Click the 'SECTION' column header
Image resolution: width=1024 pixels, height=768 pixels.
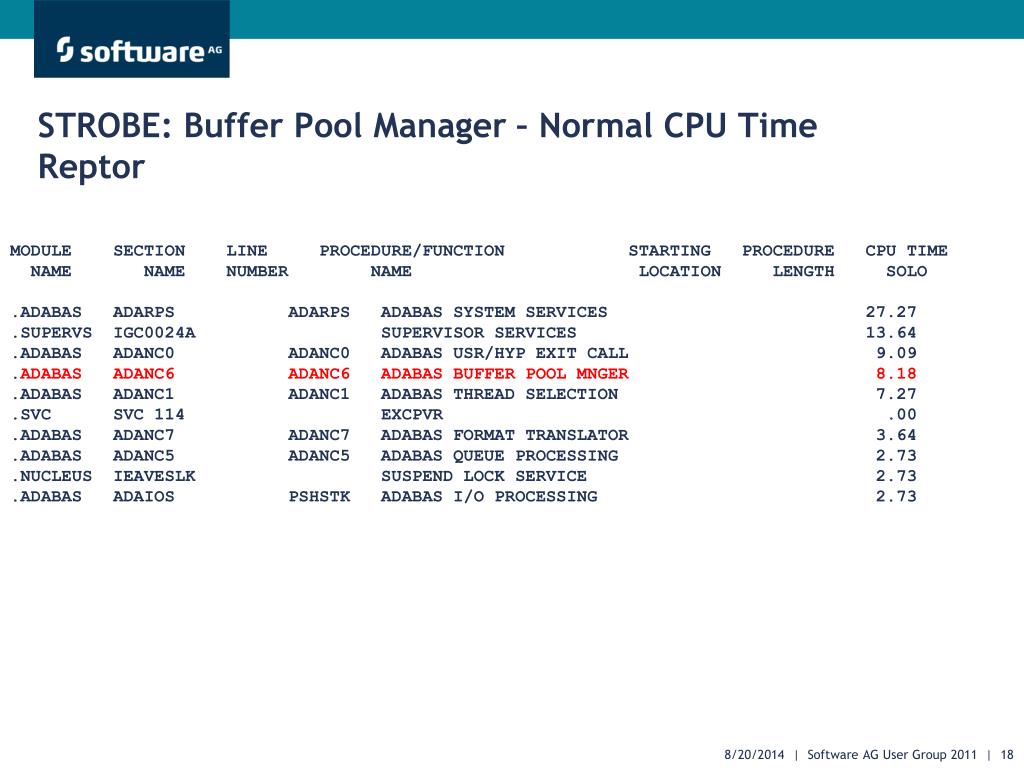tap(149, 251)
